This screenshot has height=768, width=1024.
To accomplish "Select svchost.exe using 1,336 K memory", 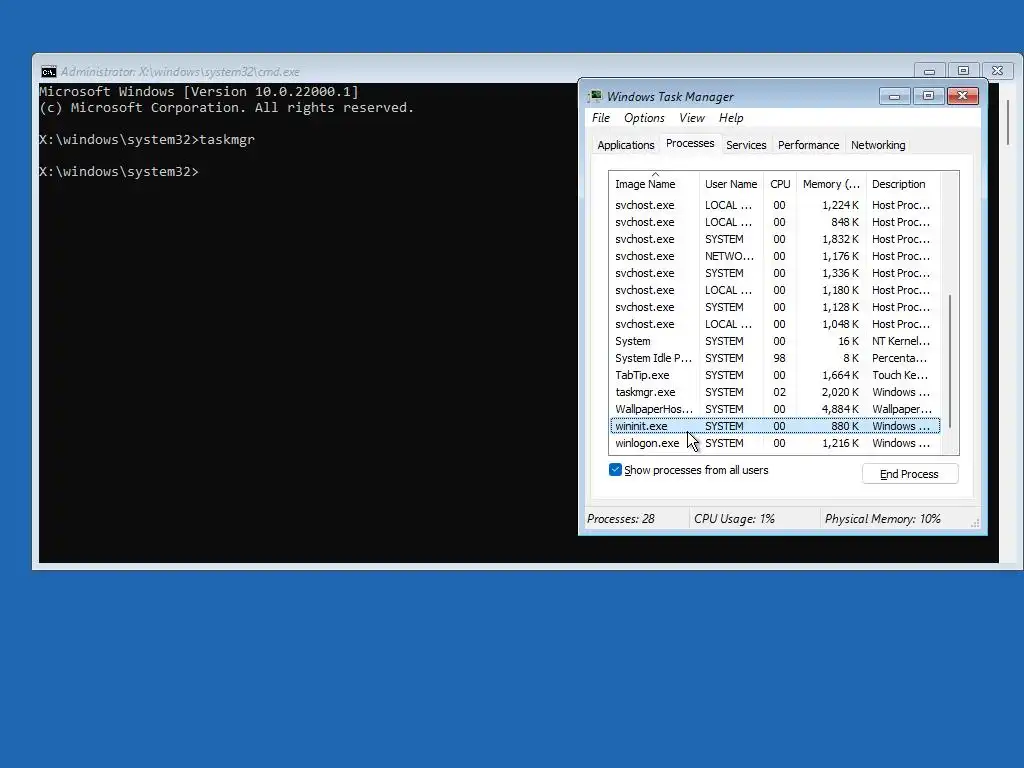I will pos(775,273).
